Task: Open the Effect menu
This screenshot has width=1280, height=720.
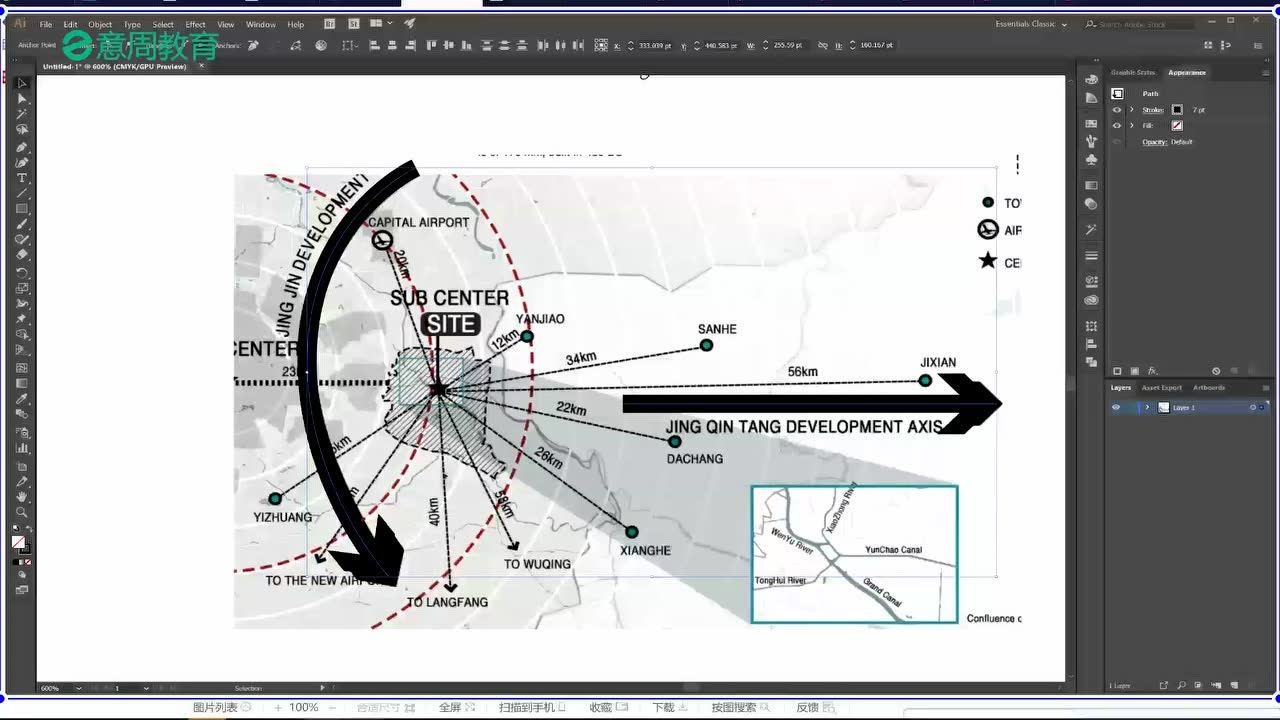Action: tap(195, 24)
